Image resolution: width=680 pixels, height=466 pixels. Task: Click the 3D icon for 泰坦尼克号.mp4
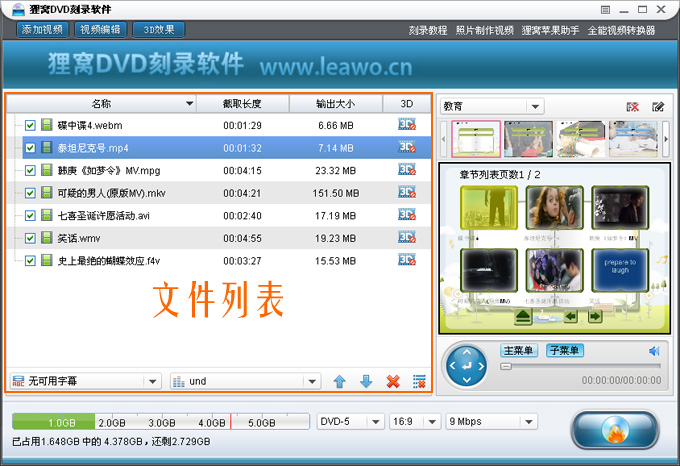pyautogui.click(x=407, y=147)
